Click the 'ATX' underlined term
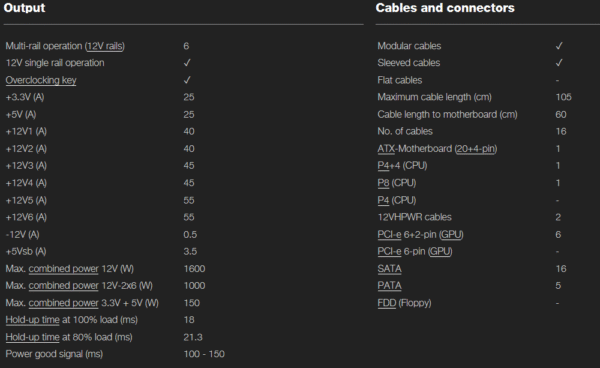600x368 pixels. (386, 149)
